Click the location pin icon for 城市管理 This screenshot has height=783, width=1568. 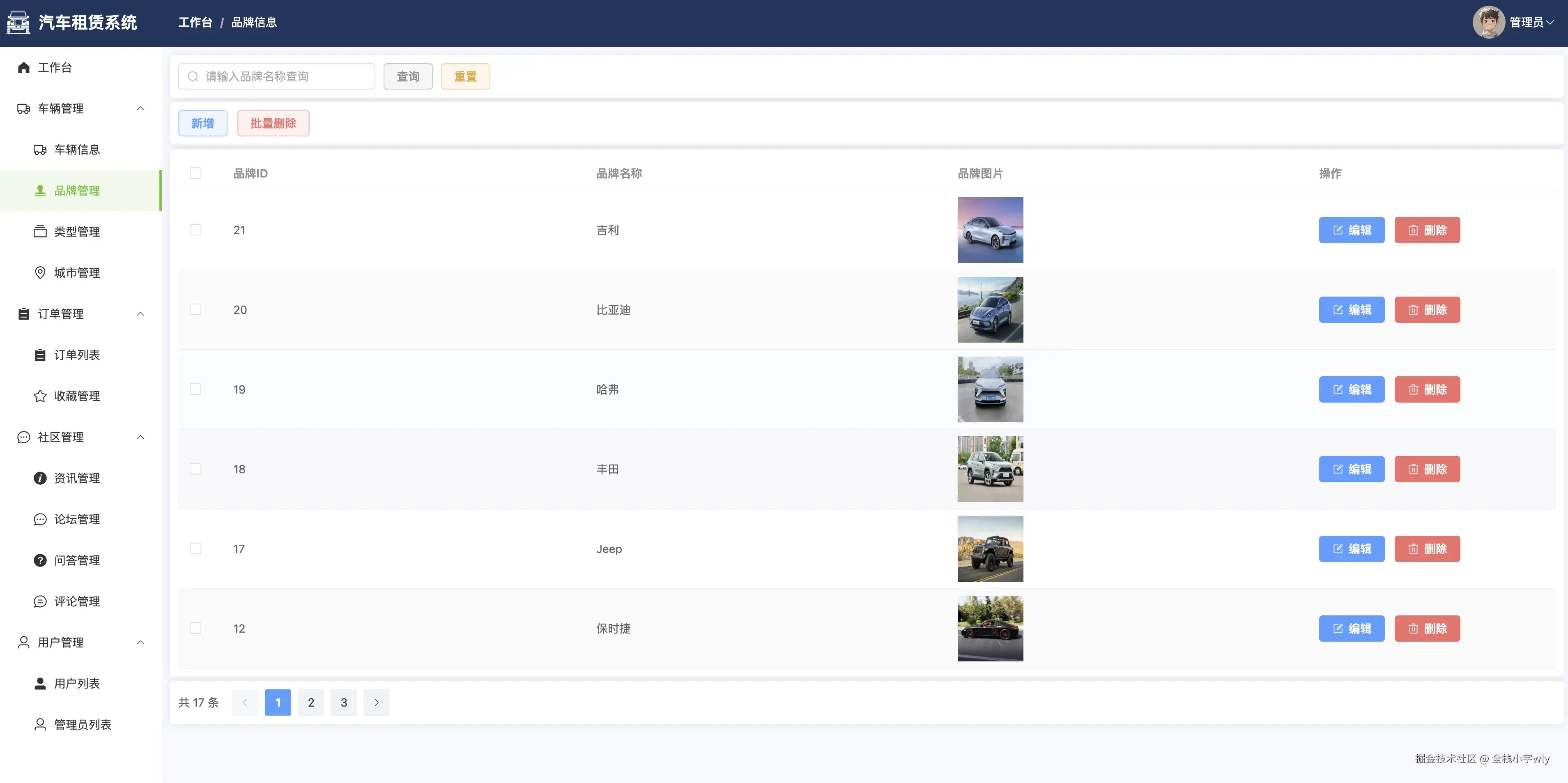[x=40, y=273]
